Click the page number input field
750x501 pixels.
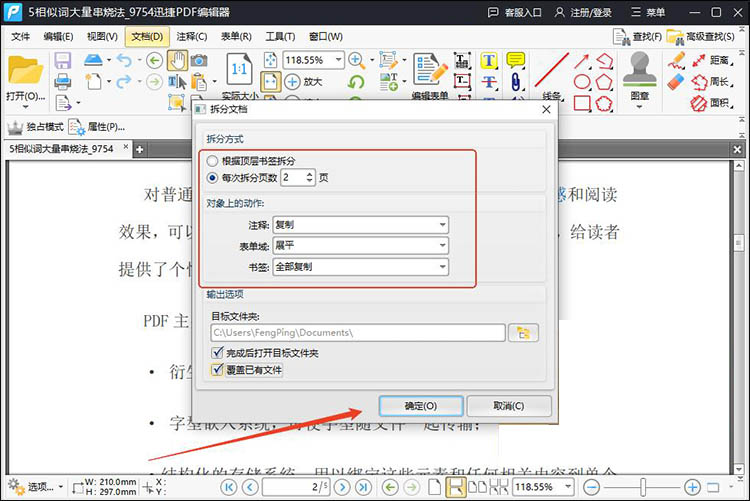296,487
